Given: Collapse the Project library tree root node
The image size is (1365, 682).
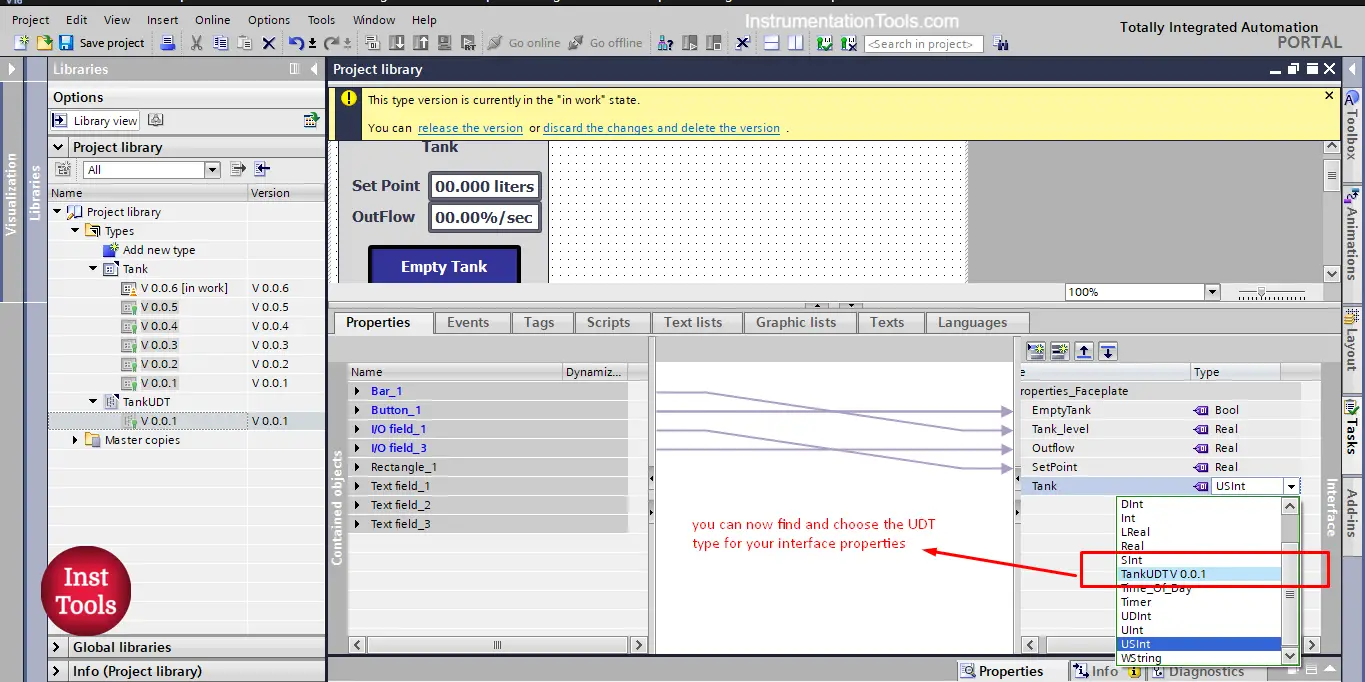Looking at the screenshot, I should click(57, 212).
